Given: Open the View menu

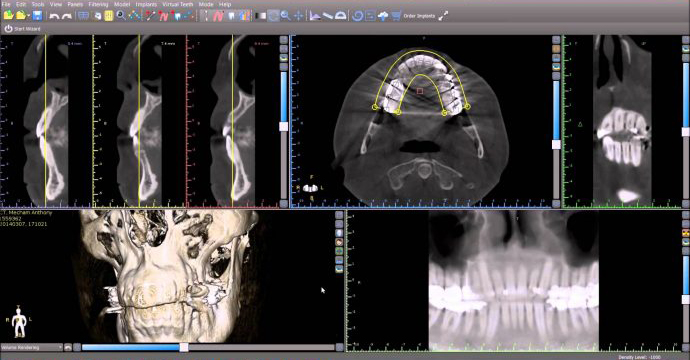Looking at the screenshot, I should tap(56, 4).
